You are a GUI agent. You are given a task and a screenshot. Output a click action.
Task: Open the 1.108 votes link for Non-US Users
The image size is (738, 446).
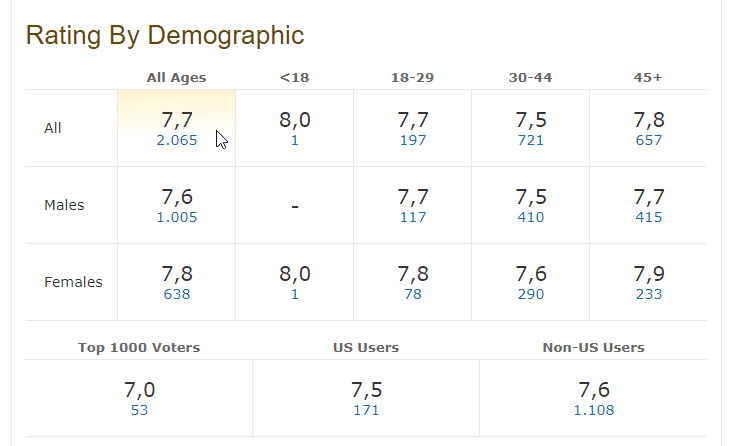(594, 410)
